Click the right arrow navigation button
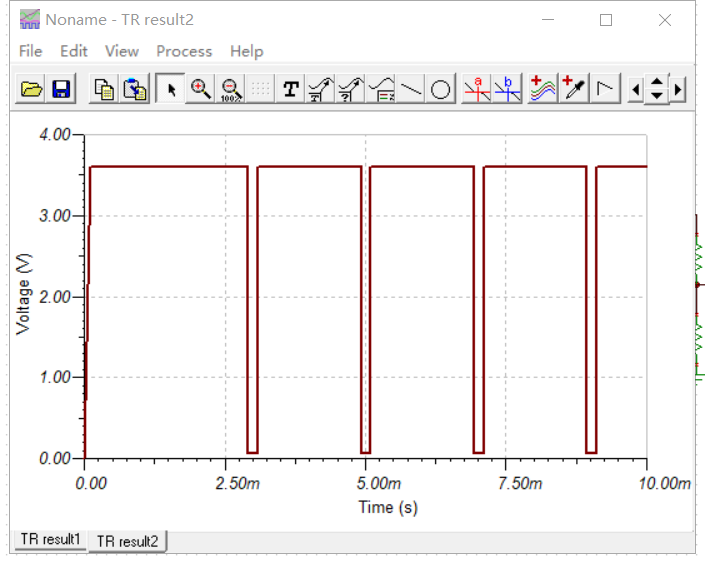Image resolution: width=705 pixels, height=563 pixels. pyautogui.click(x=678, y=89)
